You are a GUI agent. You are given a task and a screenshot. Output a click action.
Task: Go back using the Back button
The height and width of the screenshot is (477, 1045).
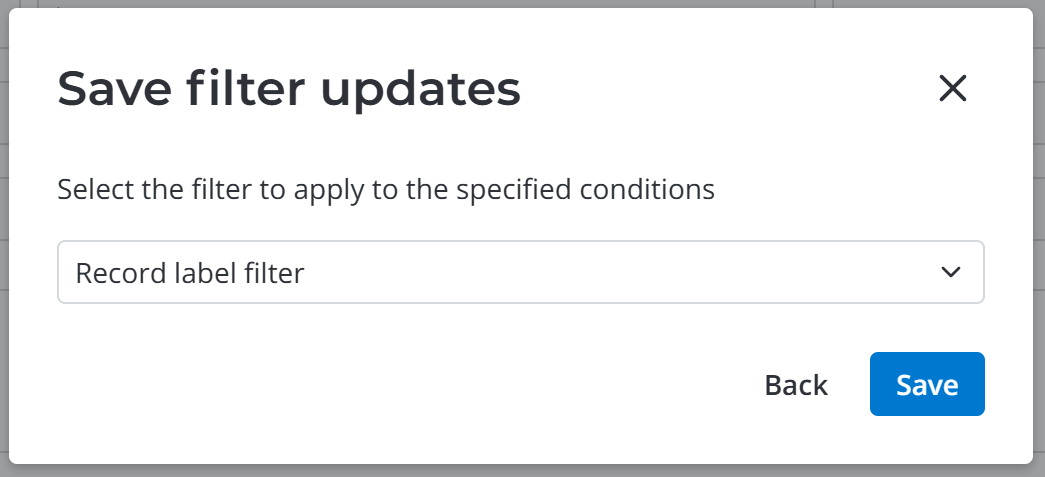point(795,385)
